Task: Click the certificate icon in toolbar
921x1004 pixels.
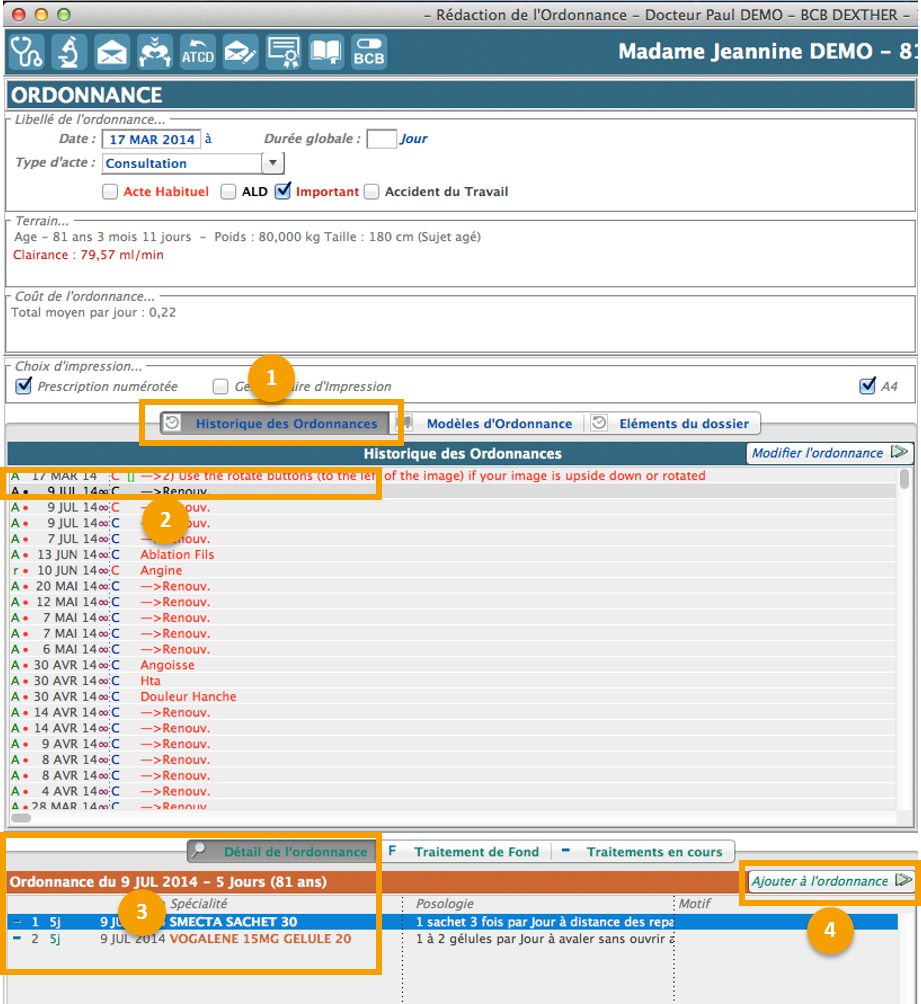Action: pos(284,51)
